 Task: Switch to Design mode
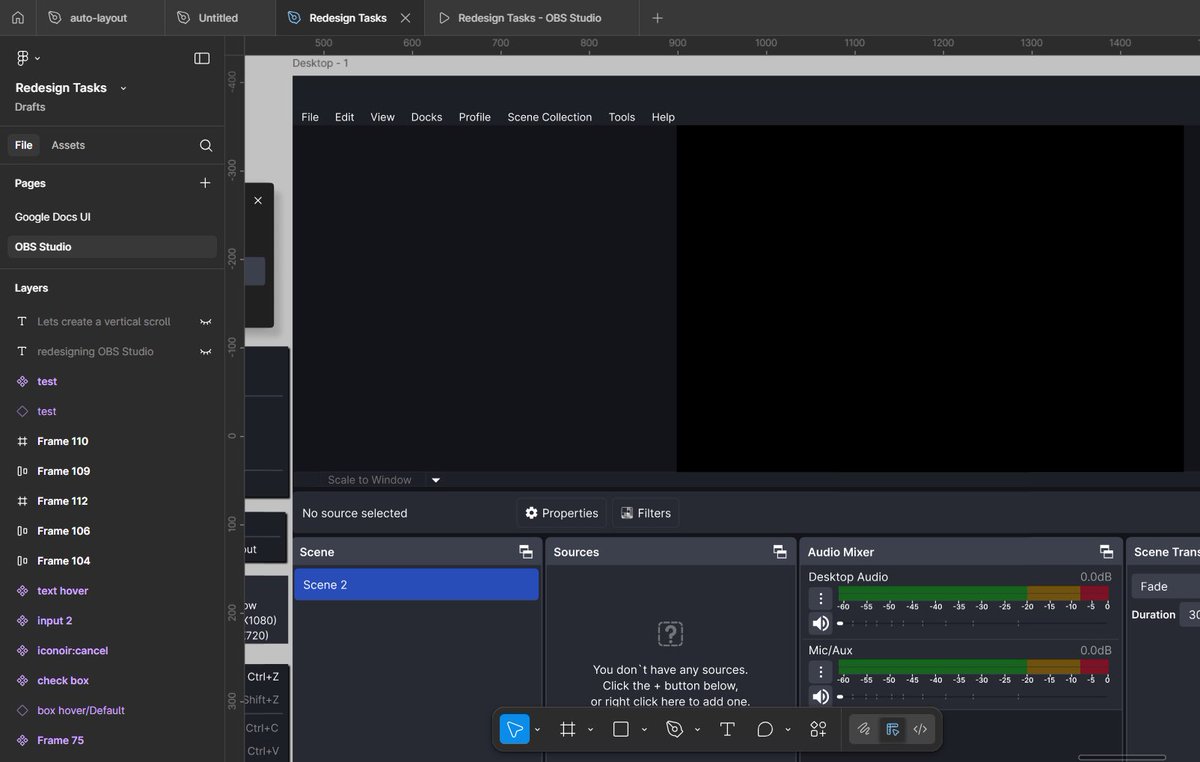pos(892,729)
